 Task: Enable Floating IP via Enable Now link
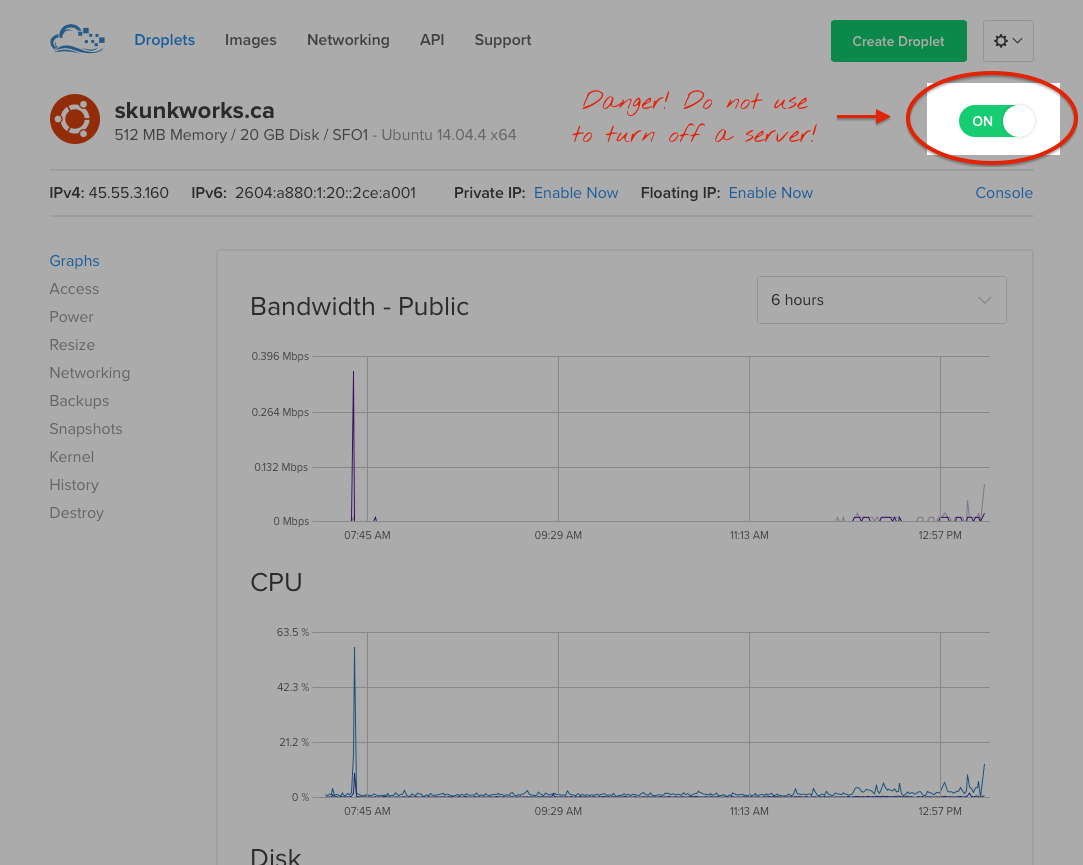(770, 193)
